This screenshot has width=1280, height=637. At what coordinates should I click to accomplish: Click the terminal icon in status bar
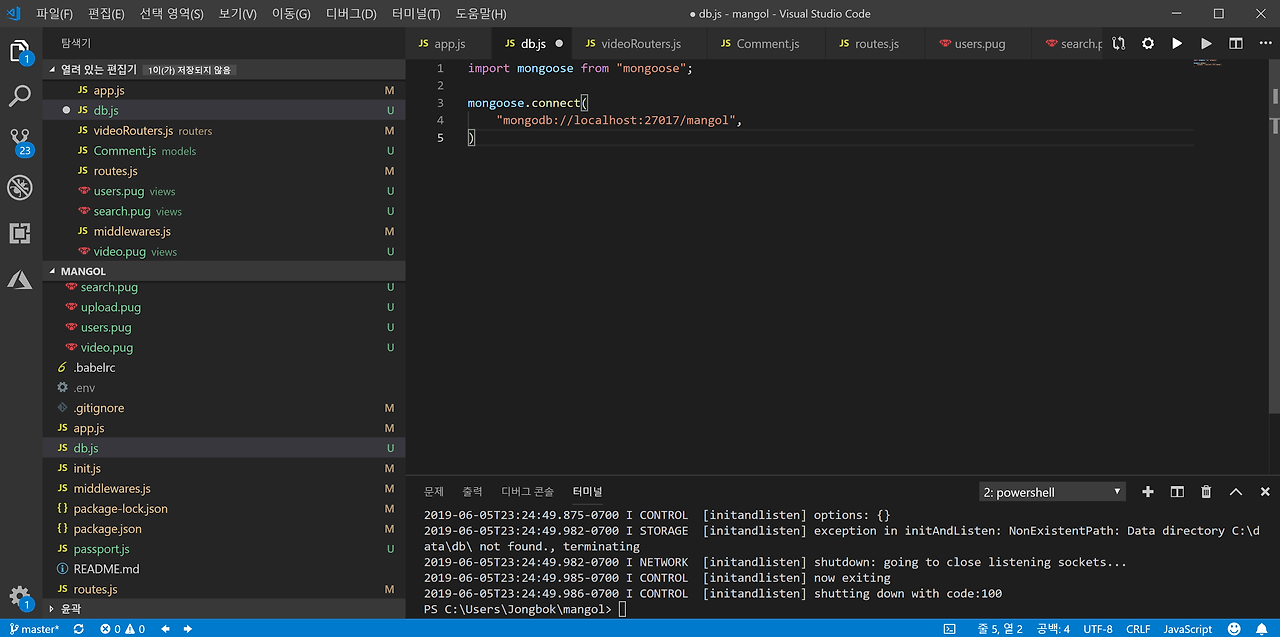point(949,629)
